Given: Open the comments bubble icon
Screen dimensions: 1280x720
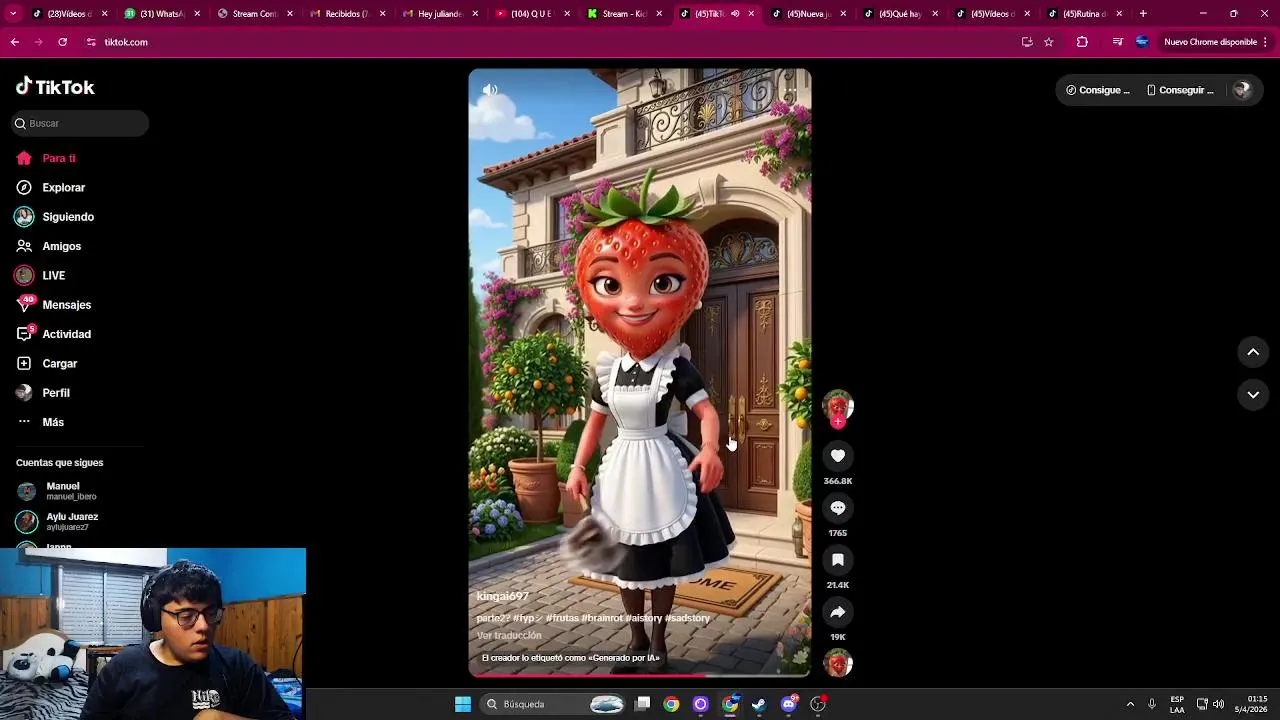Looking at the screenshot, I should (838, 508).
